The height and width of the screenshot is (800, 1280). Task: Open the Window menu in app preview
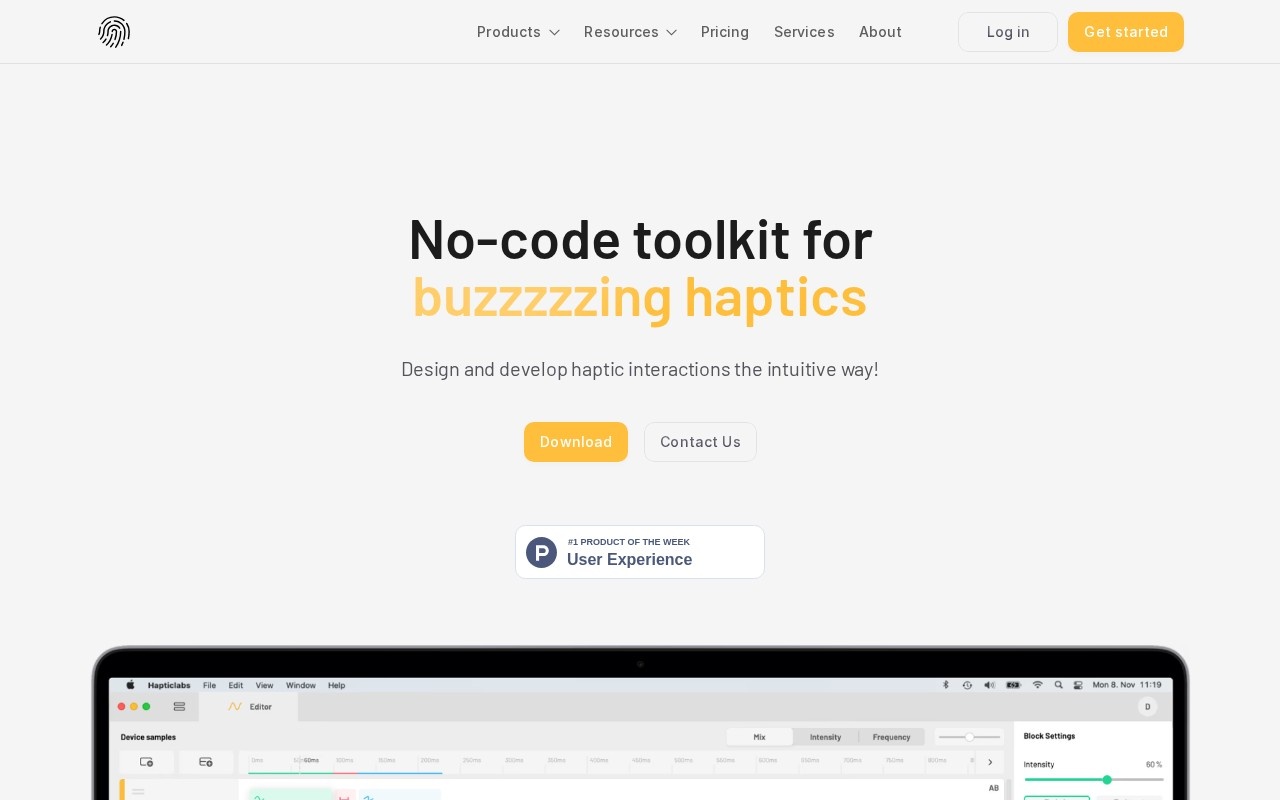(301, 685)
